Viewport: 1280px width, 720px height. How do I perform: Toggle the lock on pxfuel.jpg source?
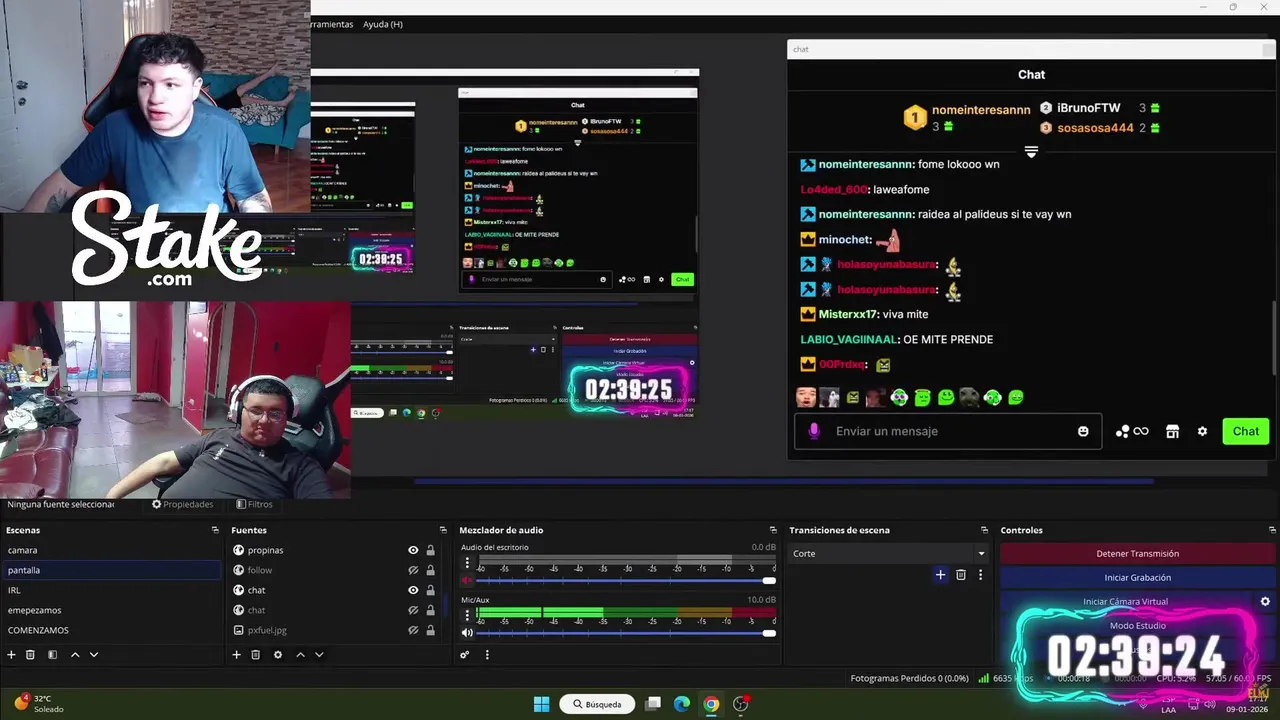431,630
